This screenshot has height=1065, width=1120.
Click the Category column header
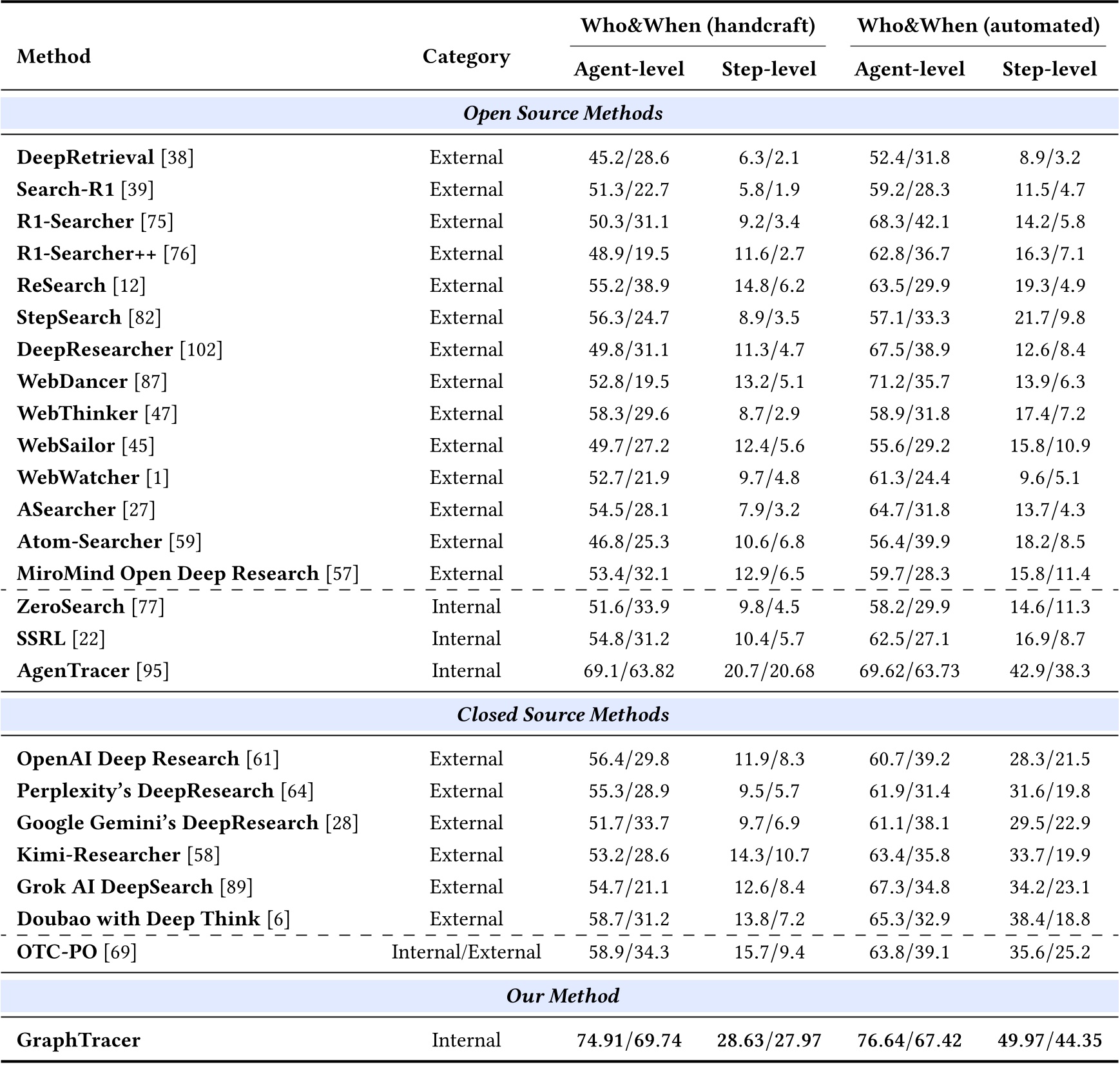466,57
